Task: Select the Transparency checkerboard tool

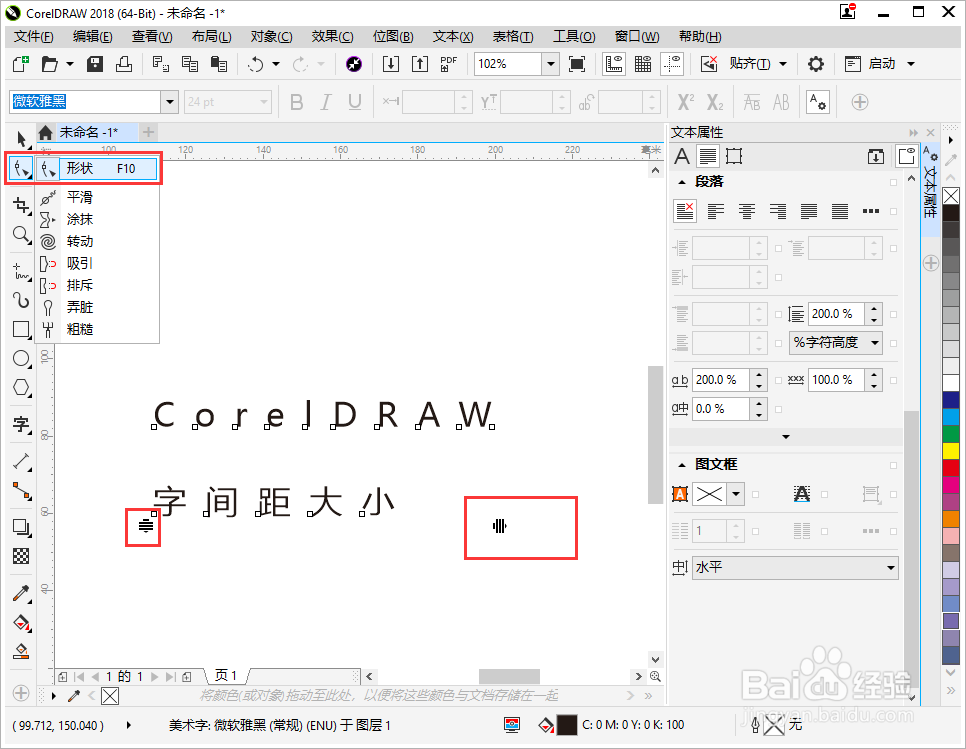Action: coord(22,556)
